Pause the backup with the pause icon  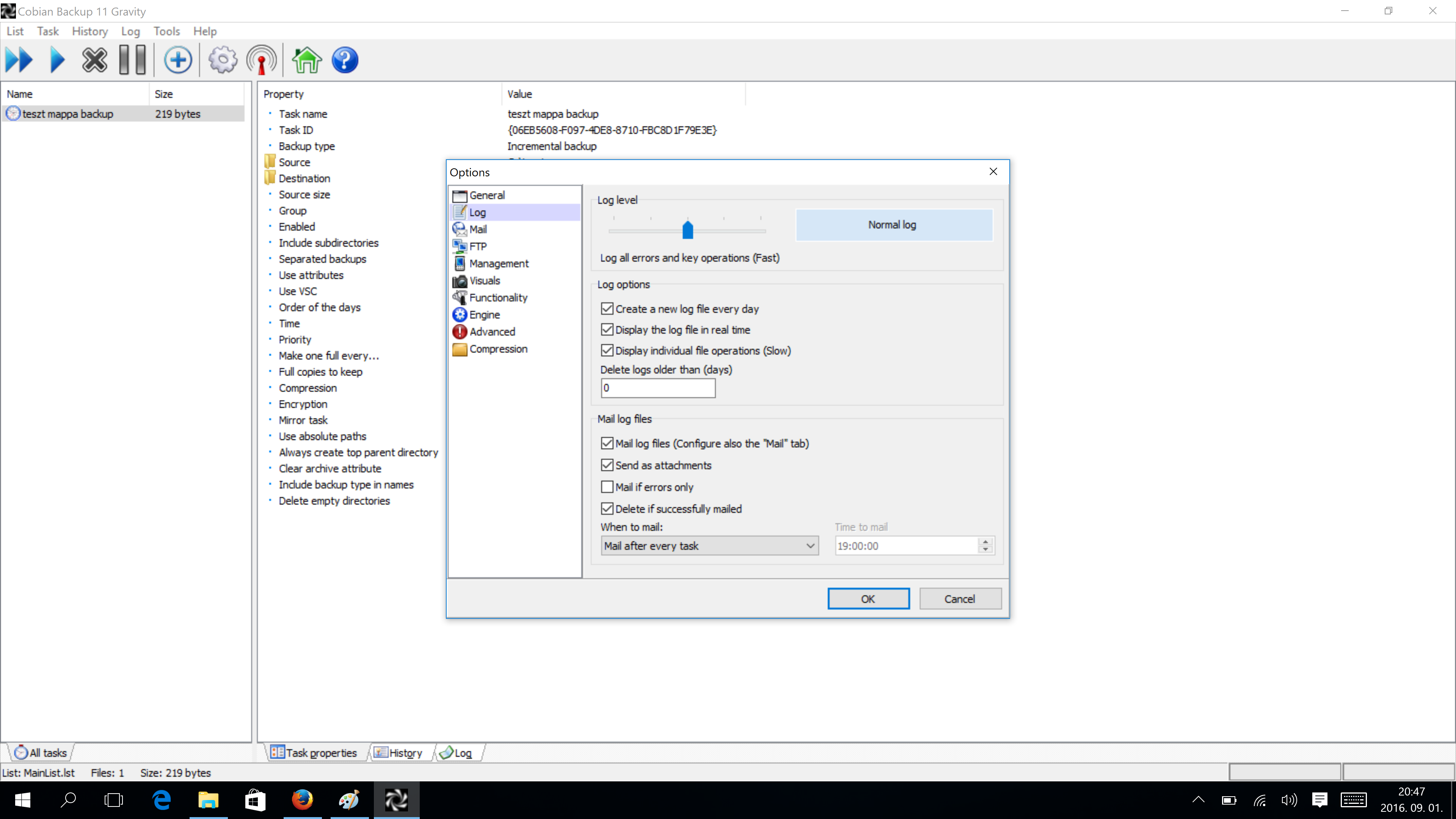(133, 60)
